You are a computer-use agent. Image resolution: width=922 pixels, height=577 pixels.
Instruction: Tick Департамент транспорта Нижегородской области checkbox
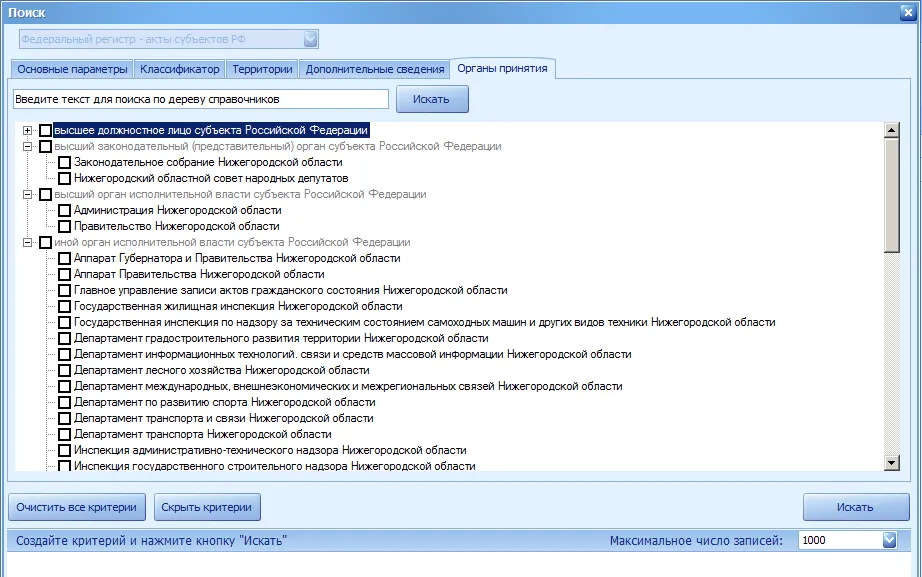click(x=65, y=434)
